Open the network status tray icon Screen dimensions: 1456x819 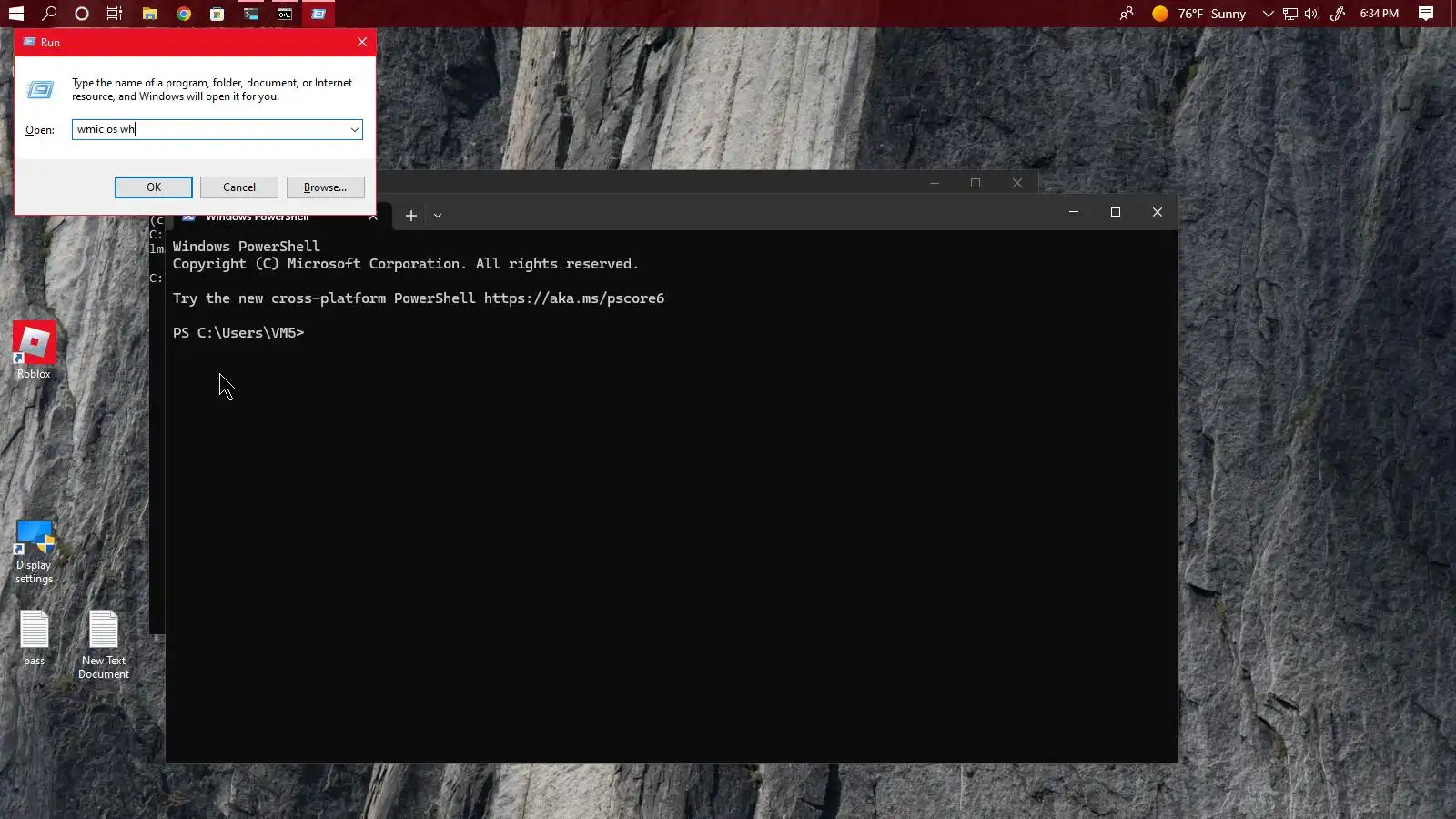tap(1290, 14)
